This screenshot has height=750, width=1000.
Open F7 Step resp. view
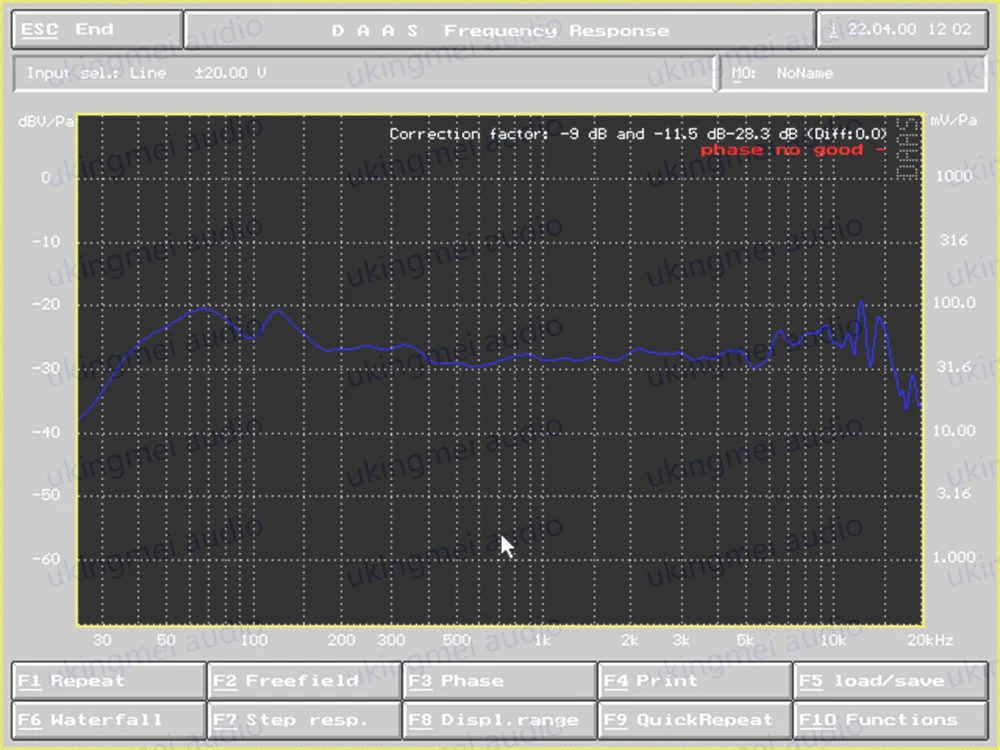304,720
